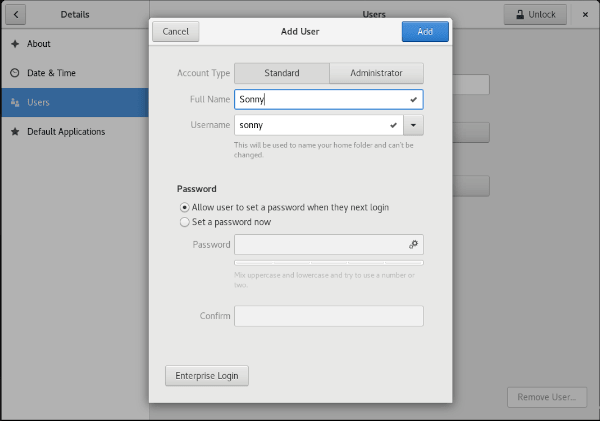Click the Default Applications star icon
Screen dimensions: 600x421
pos(15,132)
